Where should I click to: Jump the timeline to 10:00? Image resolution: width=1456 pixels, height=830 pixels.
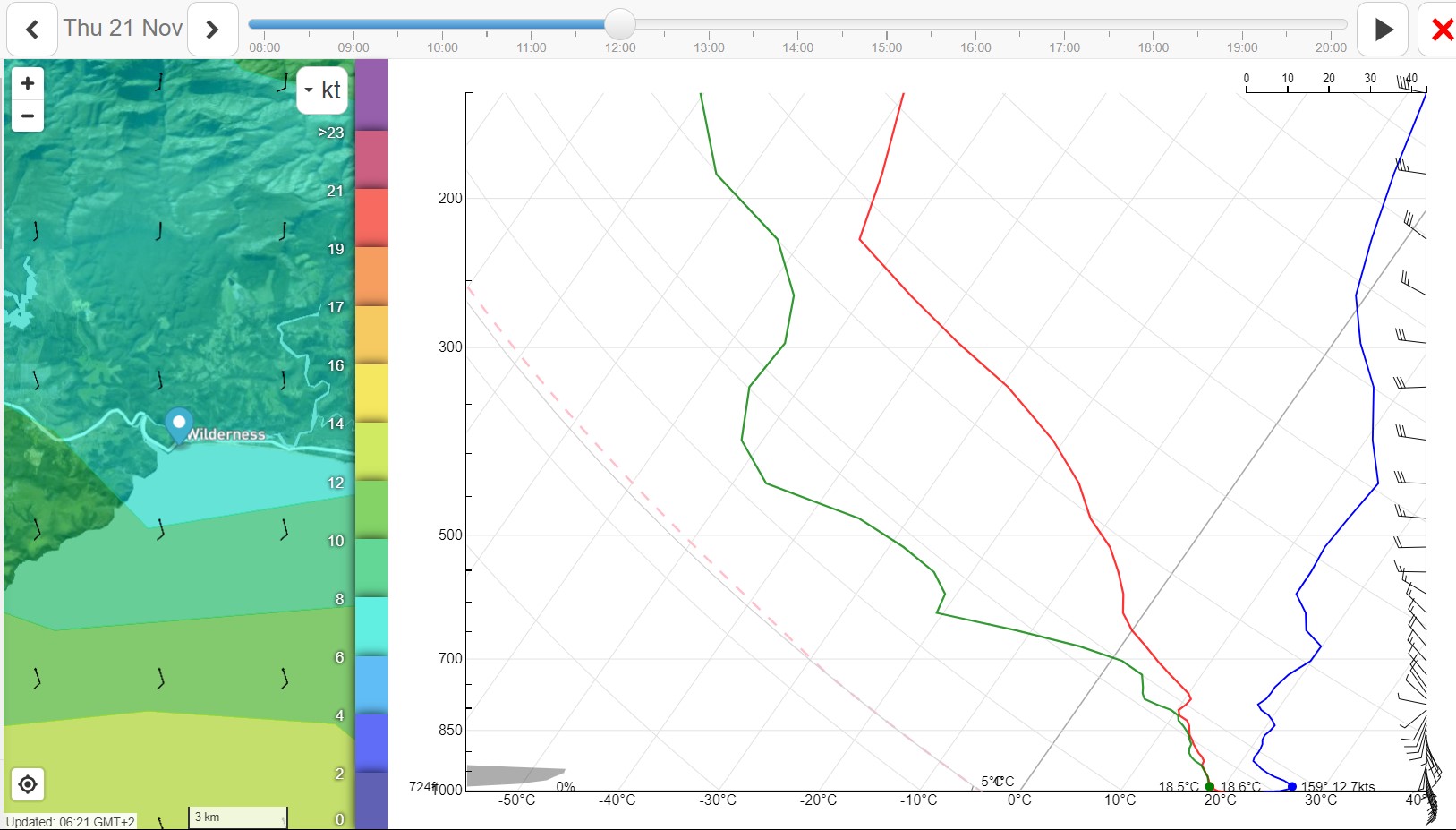(x=442, y=47)
